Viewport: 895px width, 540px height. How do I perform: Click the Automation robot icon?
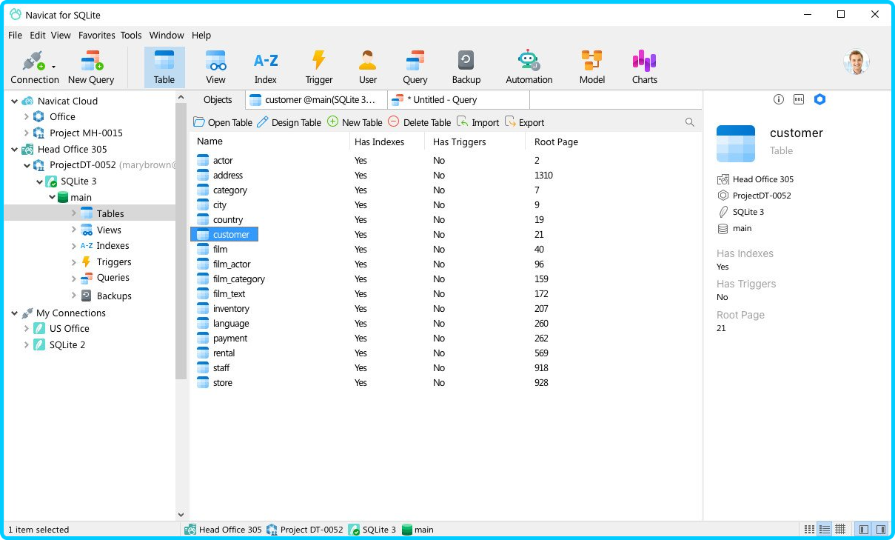528,66
